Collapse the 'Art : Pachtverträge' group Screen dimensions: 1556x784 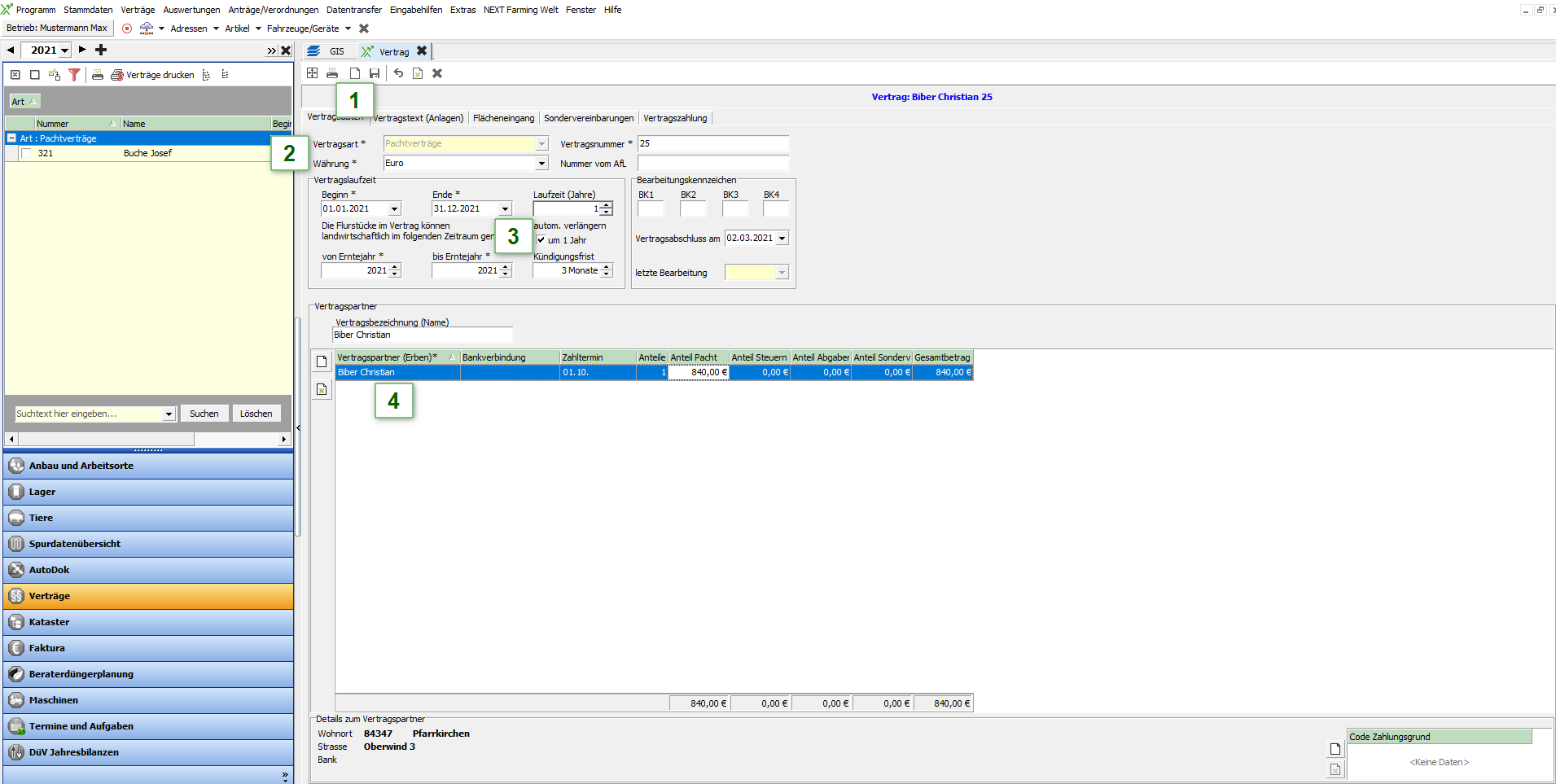pos(11,138)
